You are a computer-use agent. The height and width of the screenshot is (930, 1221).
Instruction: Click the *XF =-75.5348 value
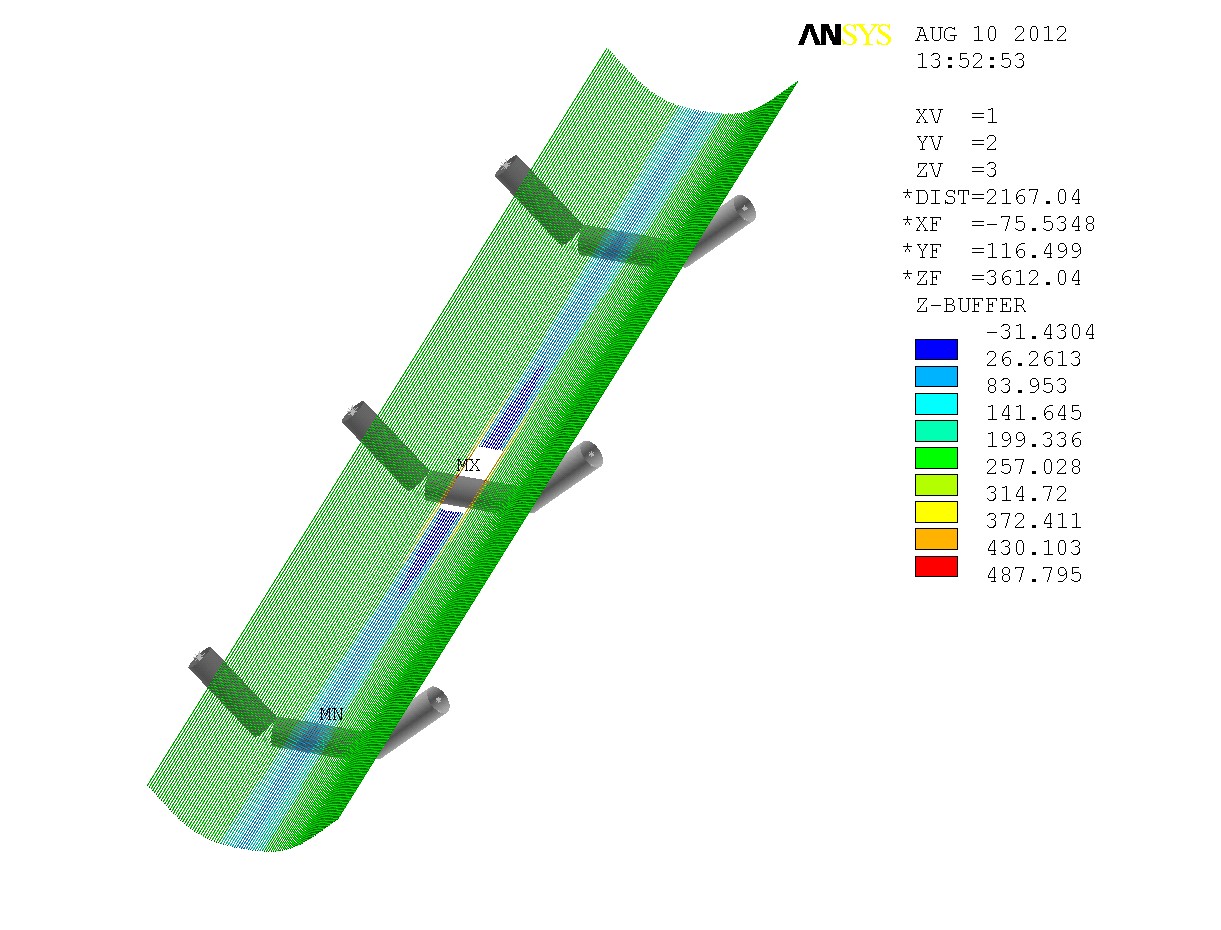999,224
